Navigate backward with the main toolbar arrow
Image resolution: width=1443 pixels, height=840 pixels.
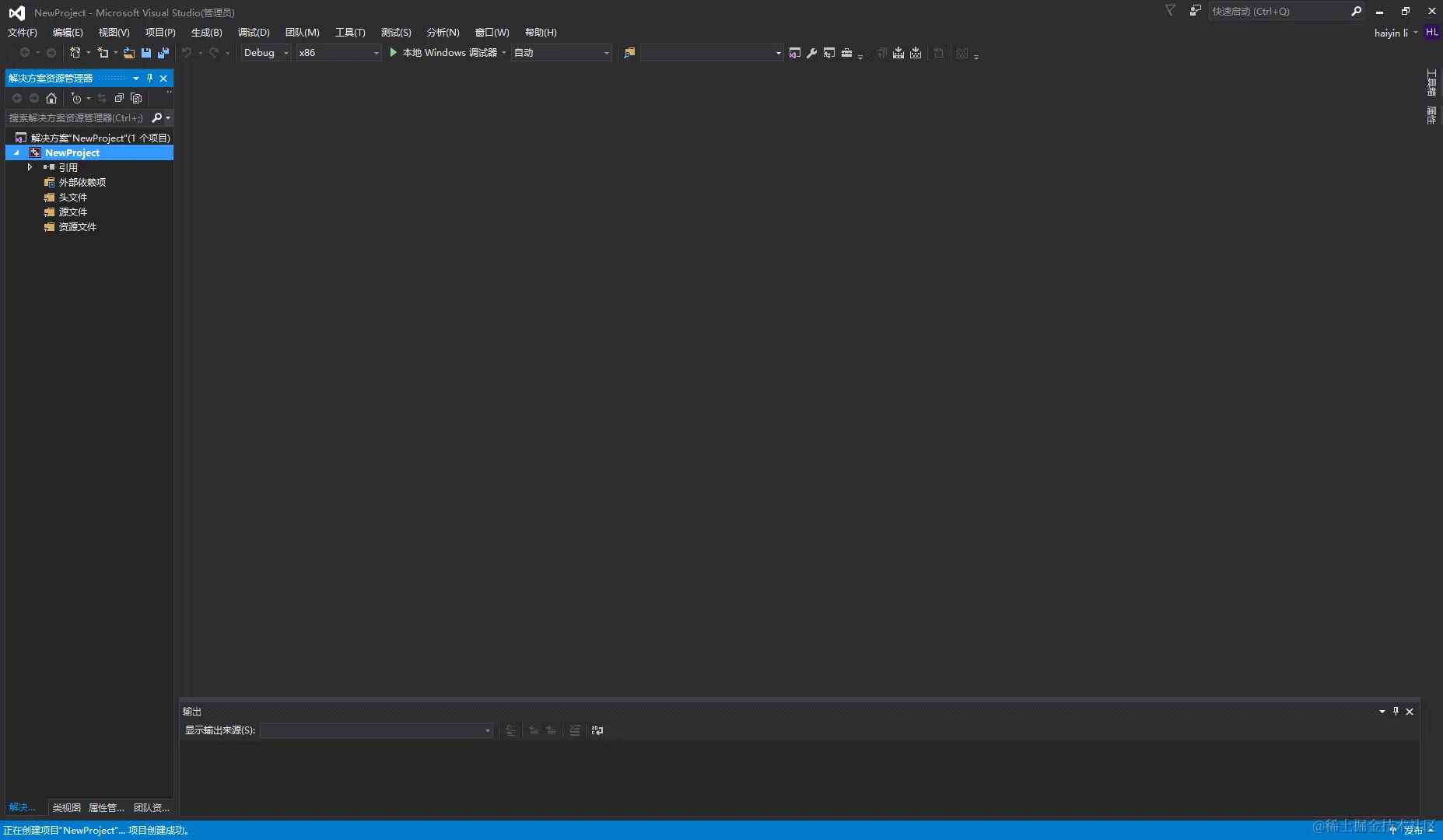[25, 53]
